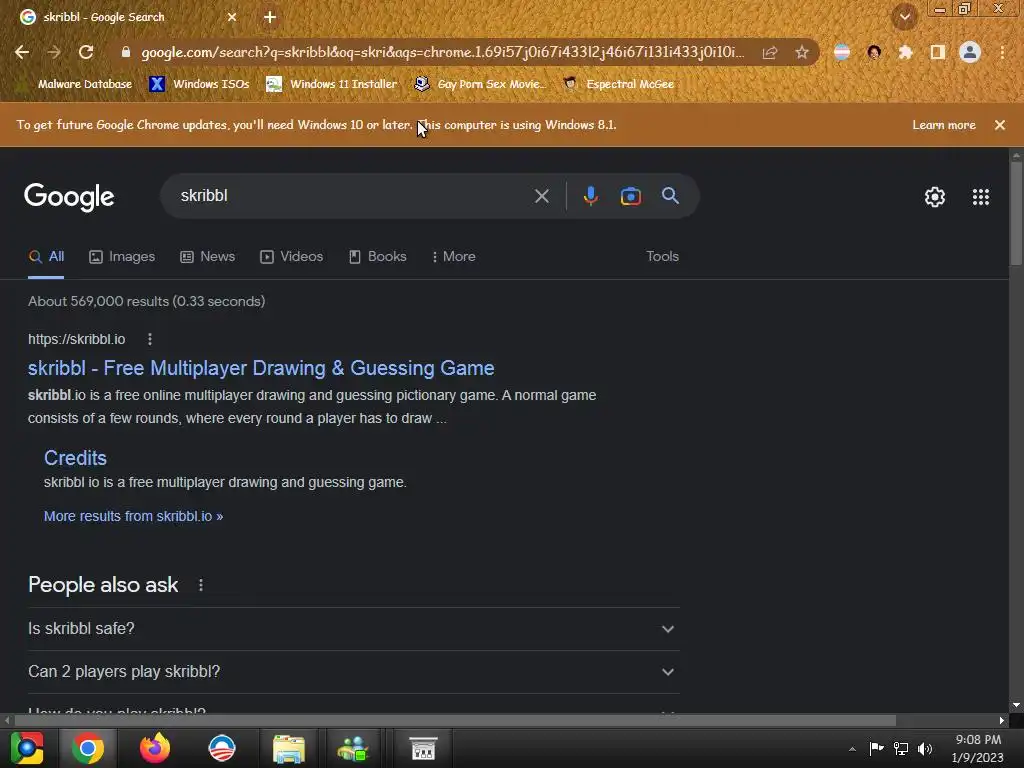This screenshot has width=1024, height=768.
Task: Open a new browser tab
Action: (x=270, y=17)
